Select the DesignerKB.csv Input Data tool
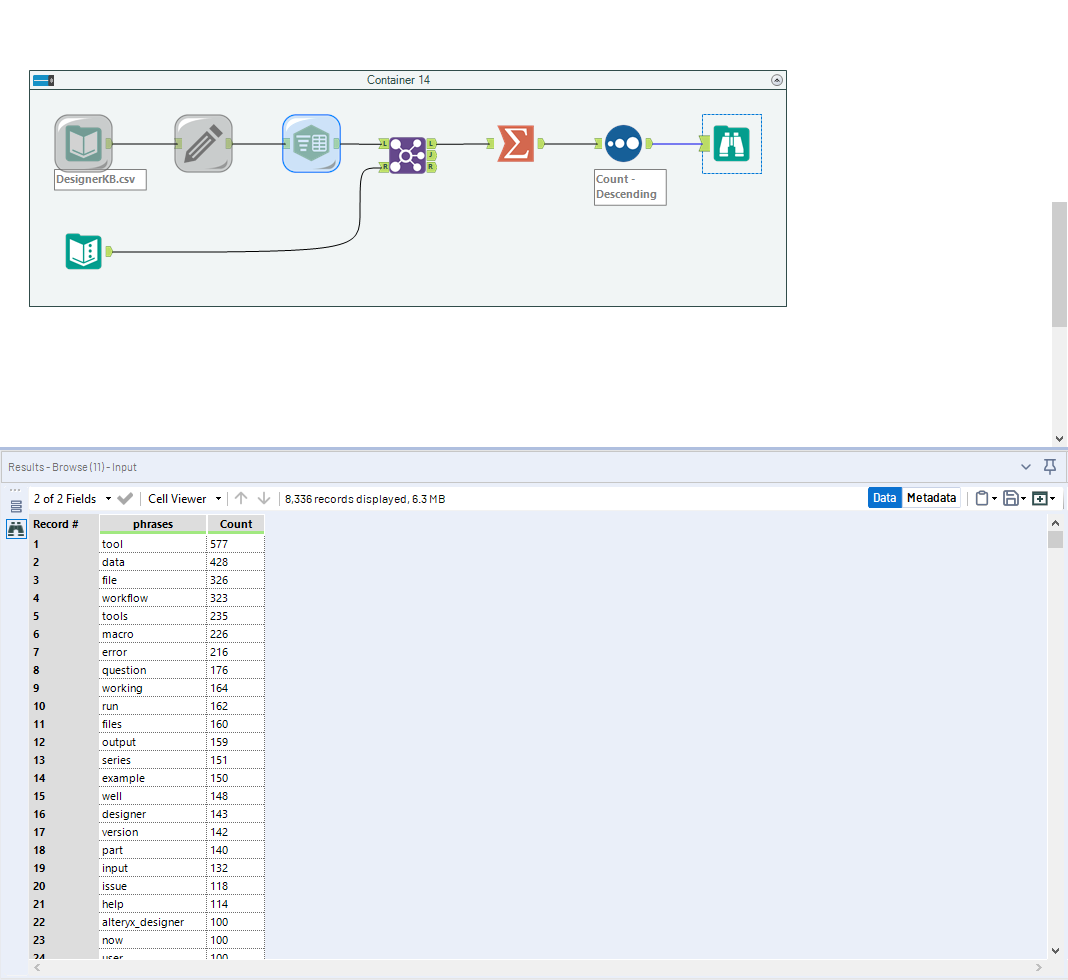This screenshot has height=980, width=1068. [83, 143]
